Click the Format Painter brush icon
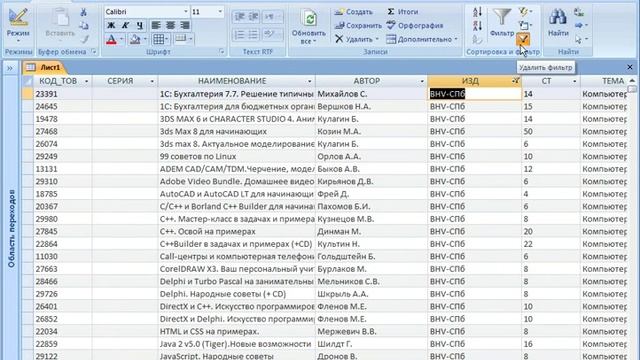This screenshot has height=360, width=640. 84,39
